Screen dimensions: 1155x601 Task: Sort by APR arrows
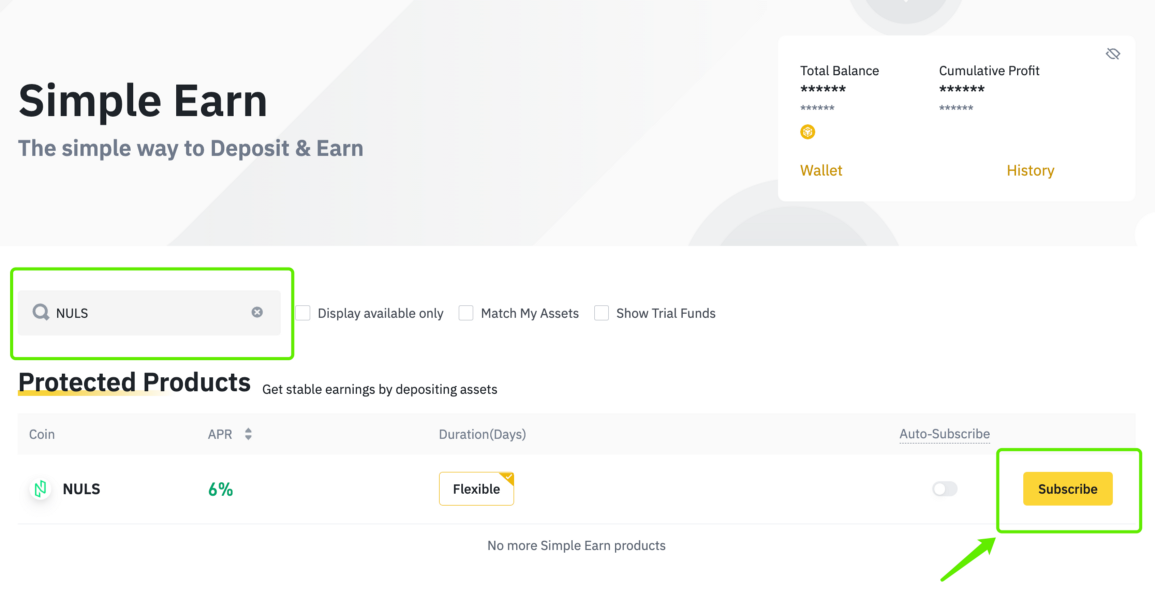click(x=248, y=434)
